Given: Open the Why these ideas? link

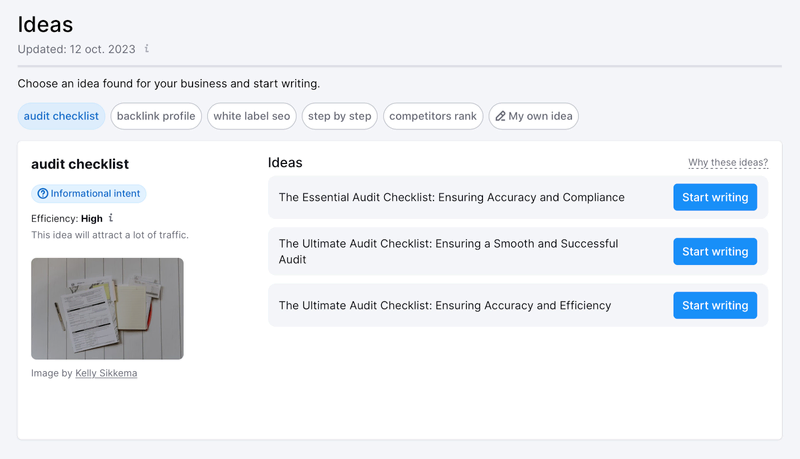Looking at the screenshot, I should coord(728,163).
